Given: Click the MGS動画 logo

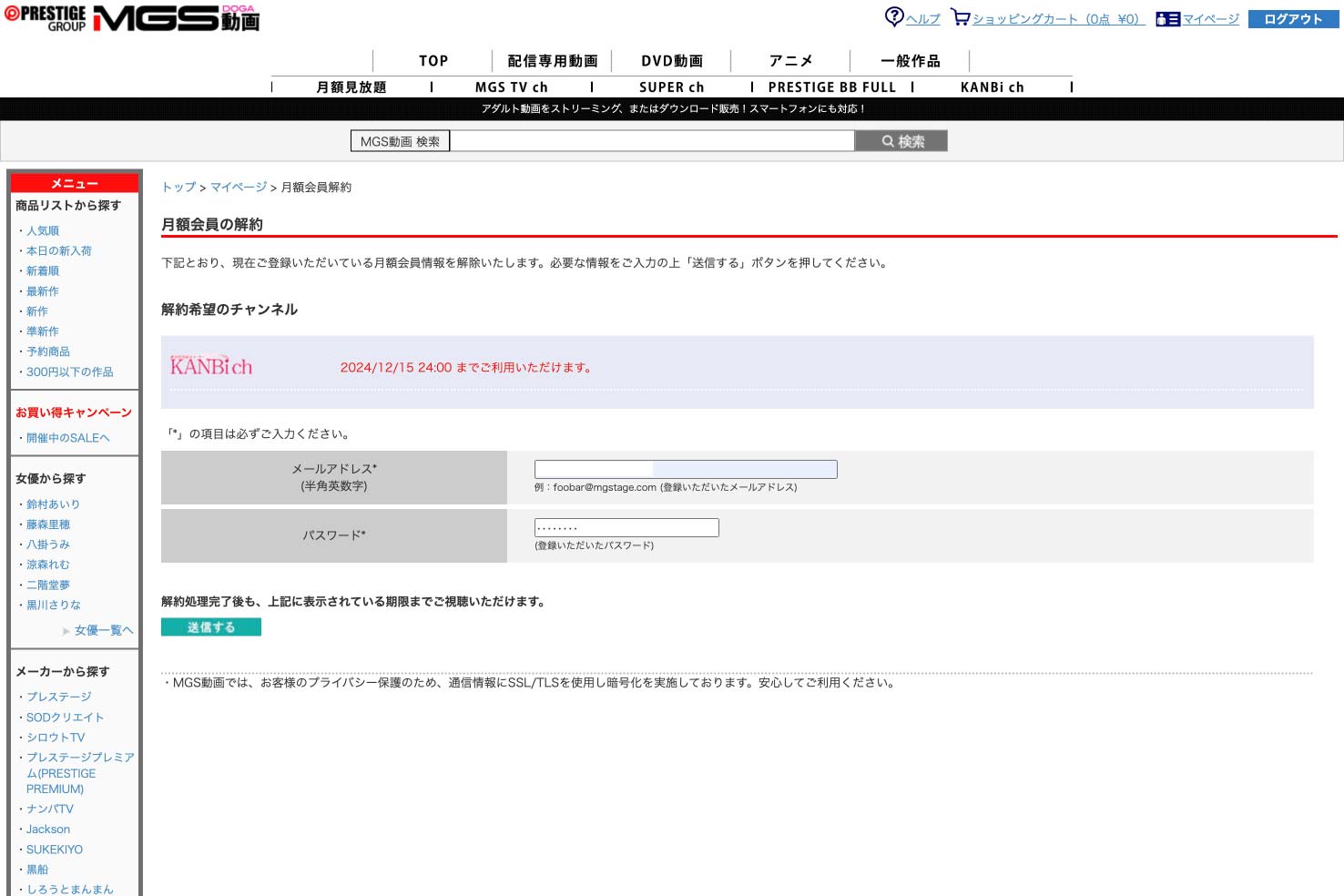Looking at the screenshot, I should (x=177, y=18).
